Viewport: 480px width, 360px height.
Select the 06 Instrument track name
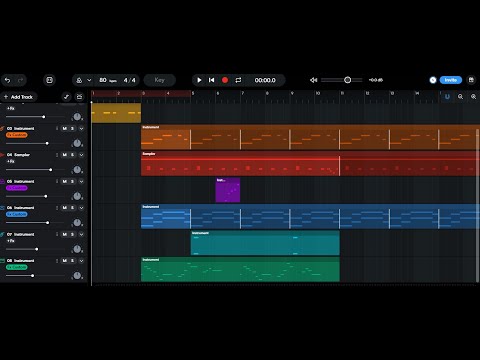[20, 208]
